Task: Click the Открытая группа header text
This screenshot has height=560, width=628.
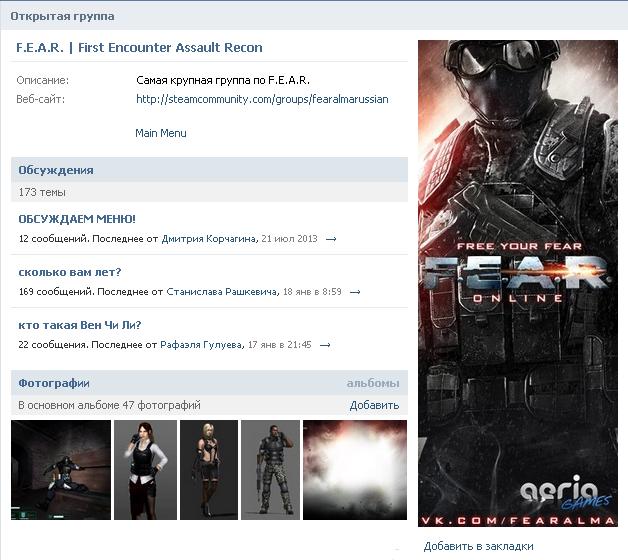Action: (62, 16)
